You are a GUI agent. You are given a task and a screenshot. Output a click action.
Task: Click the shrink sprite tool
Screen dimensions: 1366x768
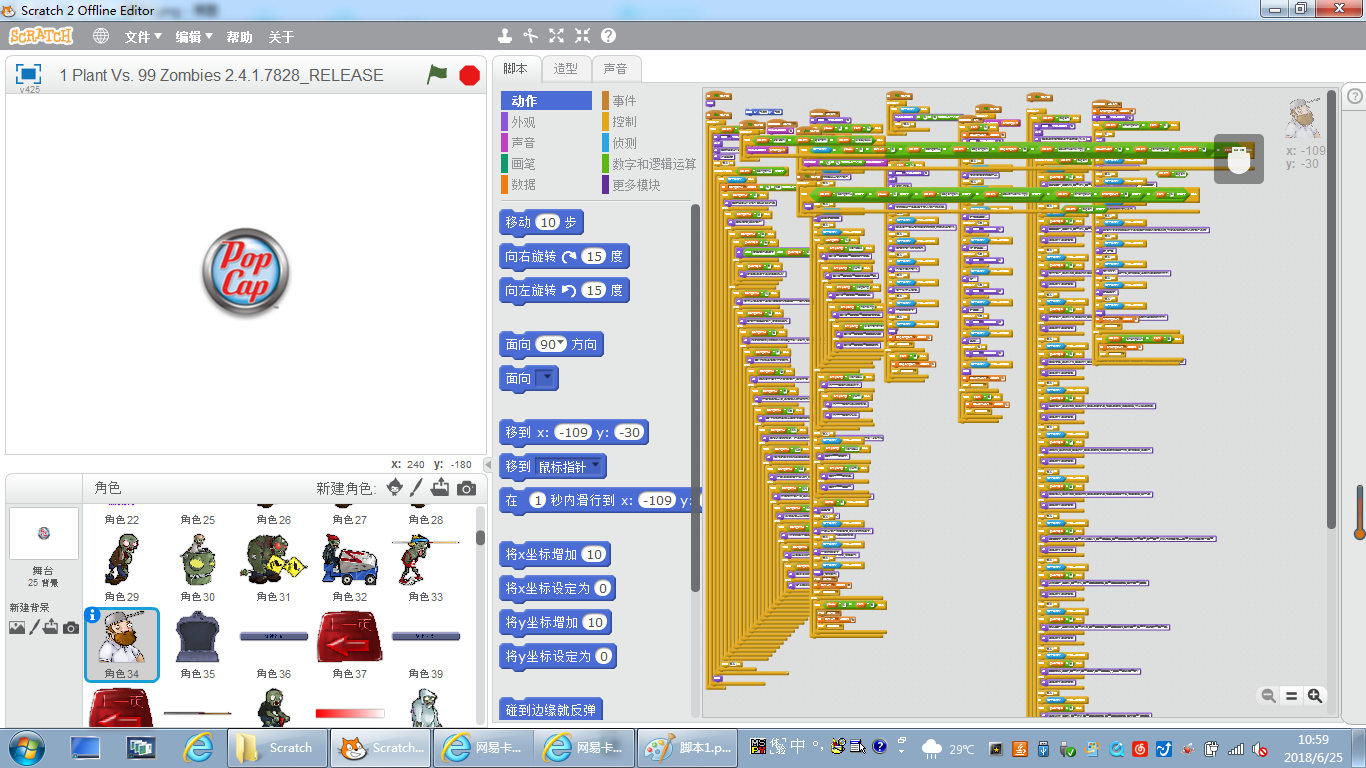coord(582,36)
